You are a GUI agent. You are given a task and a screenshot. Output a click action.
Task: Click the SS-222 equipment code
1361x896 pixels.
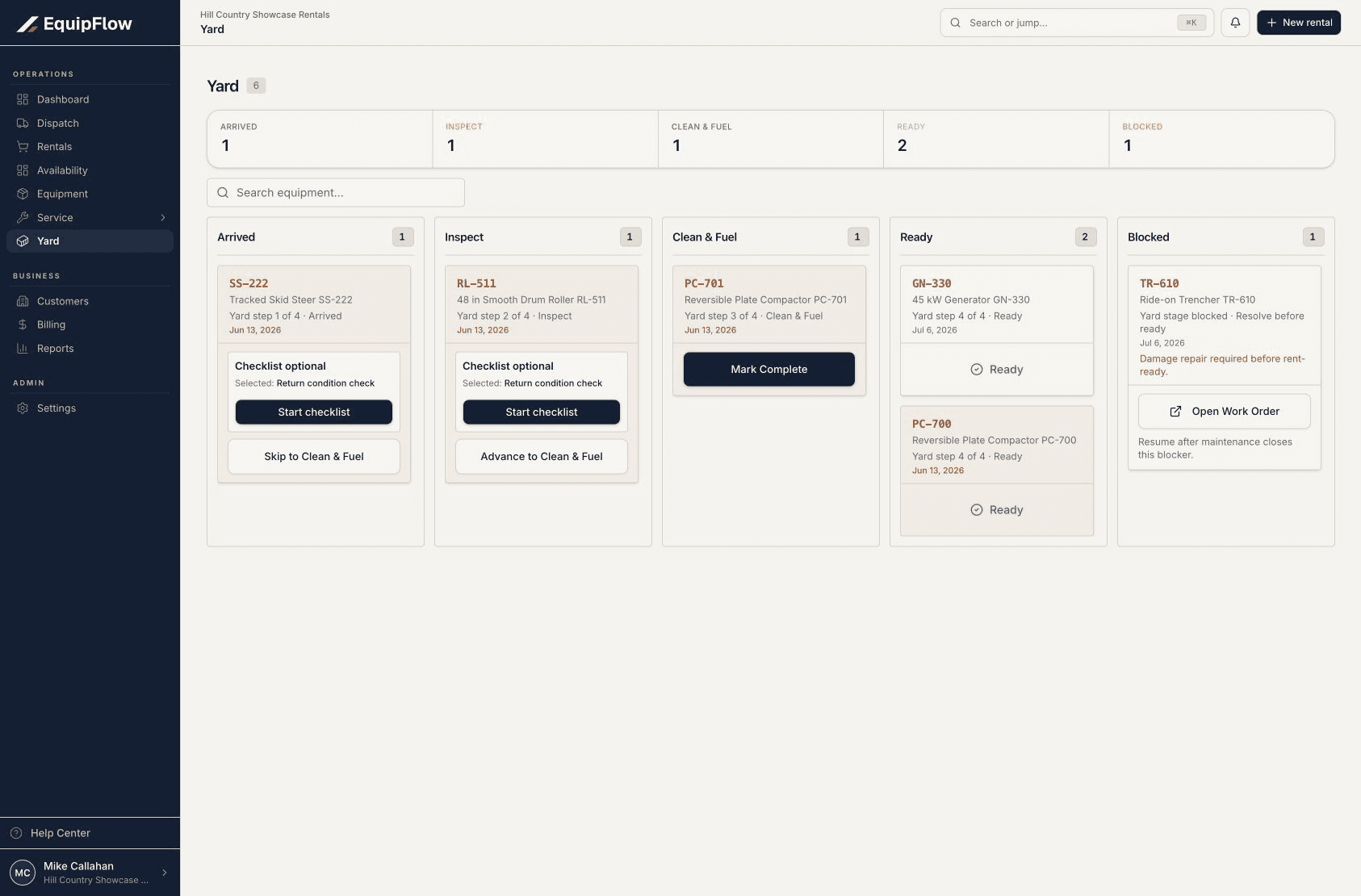coord(249,283)
